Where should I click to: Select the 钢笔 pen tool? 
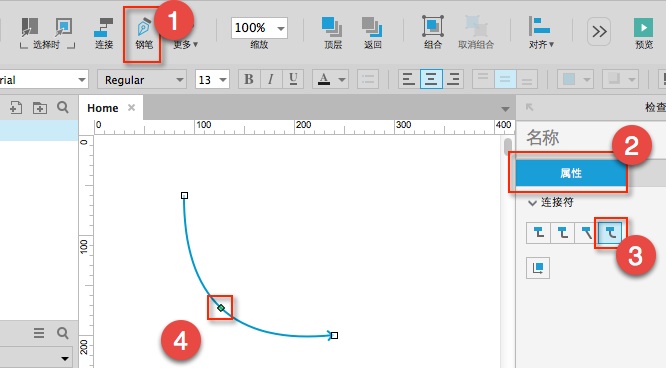pyautogui.click(x=144, y=33)
